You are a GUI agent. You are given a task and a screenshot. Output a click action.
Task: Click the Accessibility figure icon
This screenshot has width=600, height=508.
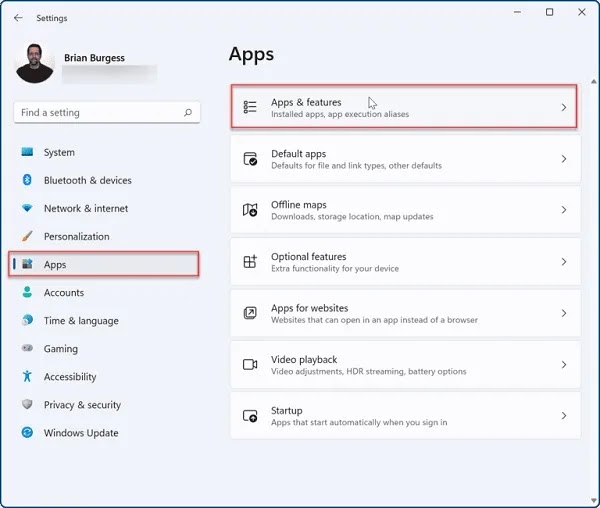[x=27, y=376]
